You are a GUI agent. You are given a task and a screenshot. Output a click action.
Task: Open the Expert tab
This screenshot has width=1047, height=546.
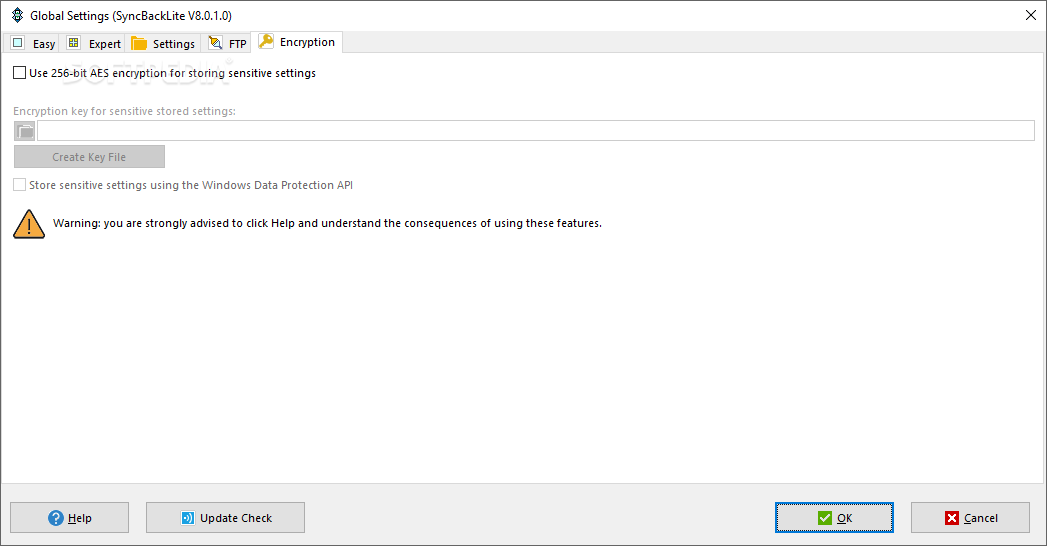pyautogui.click(x=93, y=43)
